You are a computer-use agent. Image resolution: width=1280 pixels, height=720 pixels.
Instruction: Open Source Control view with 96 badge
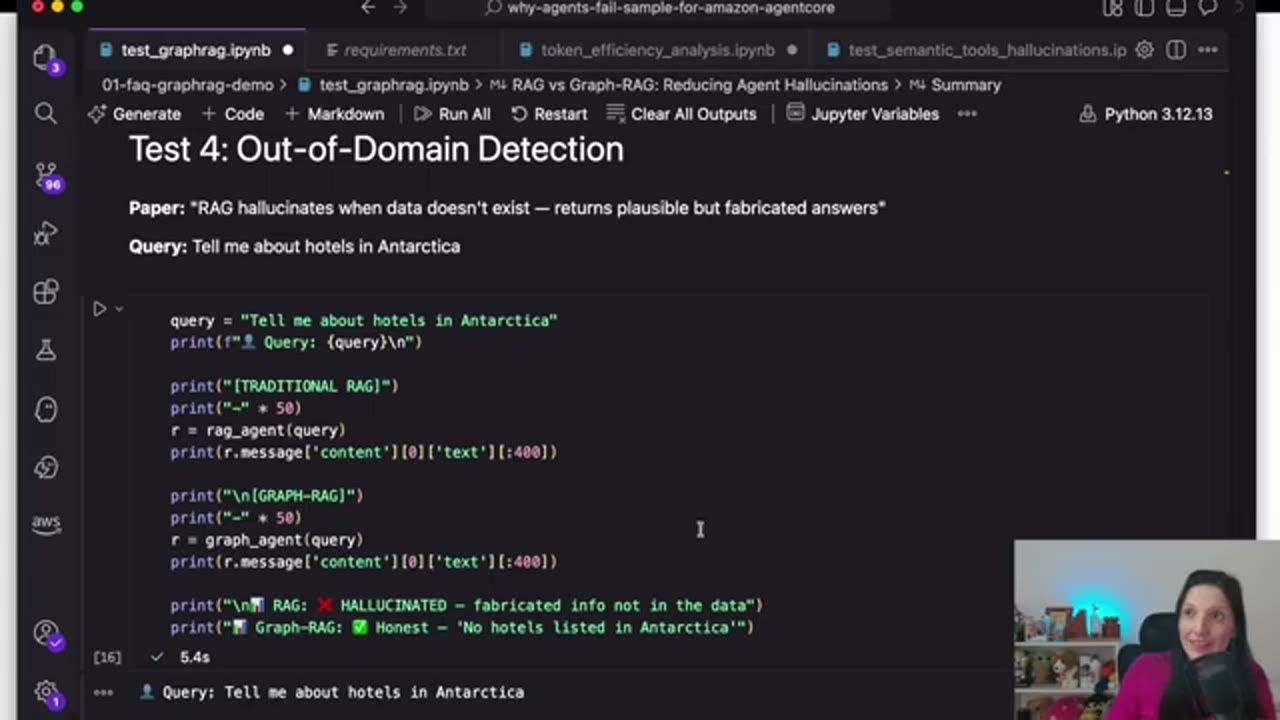45,176
